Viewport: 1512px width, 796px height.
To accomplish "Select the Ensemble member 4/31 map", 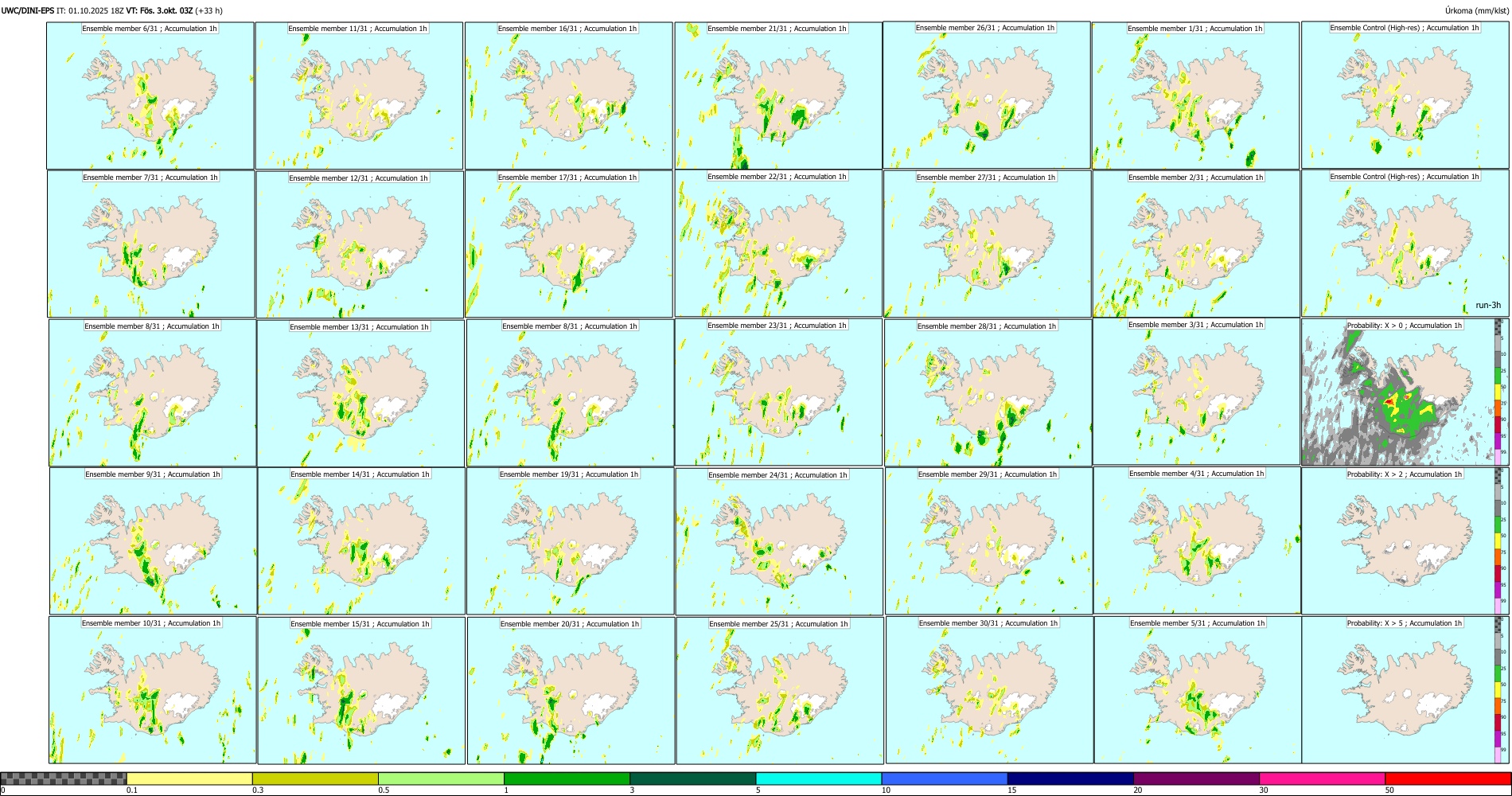I will [1197, 540].
